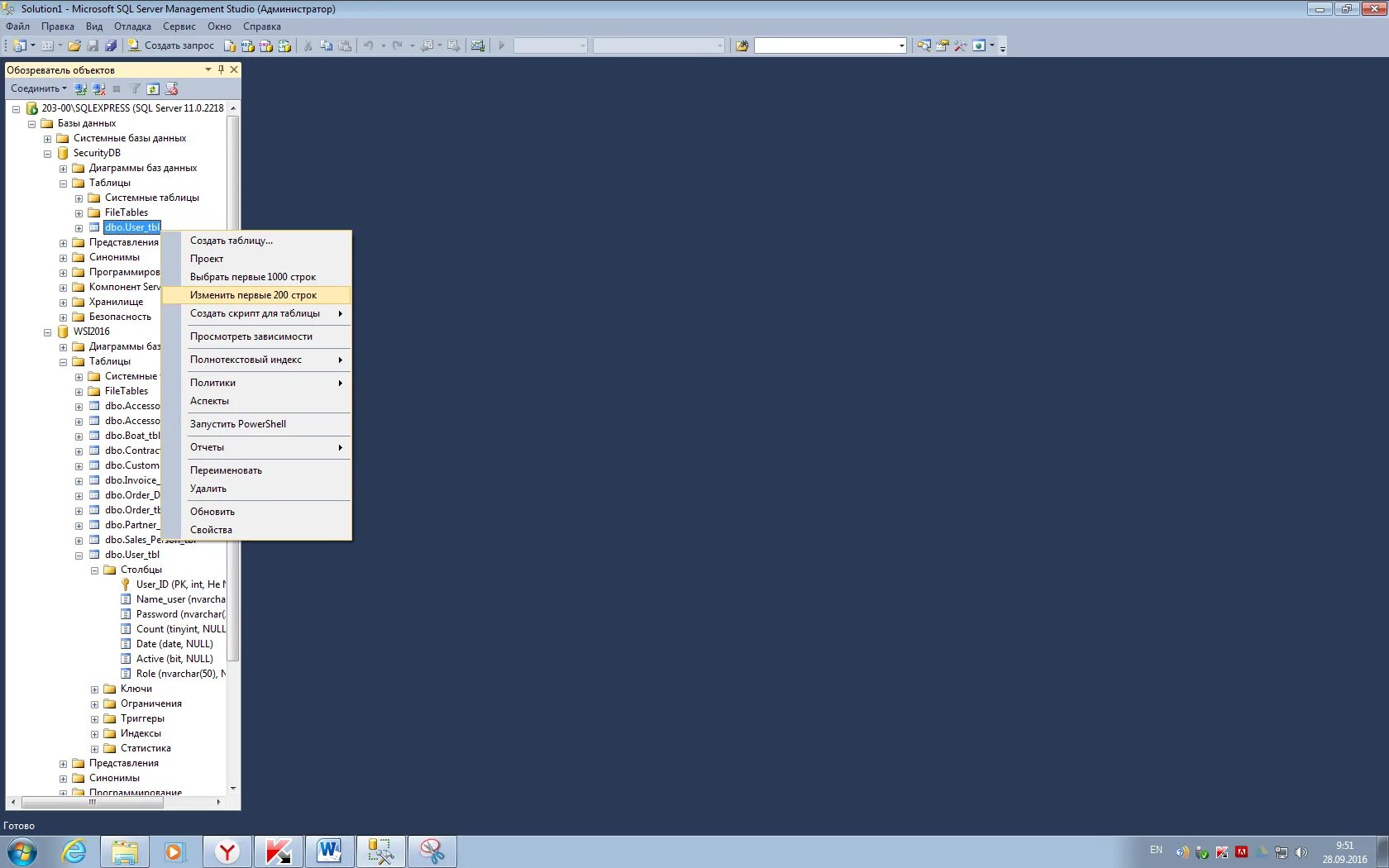Select Выбрать первые 1000 строк

click(x=256, y=277)
